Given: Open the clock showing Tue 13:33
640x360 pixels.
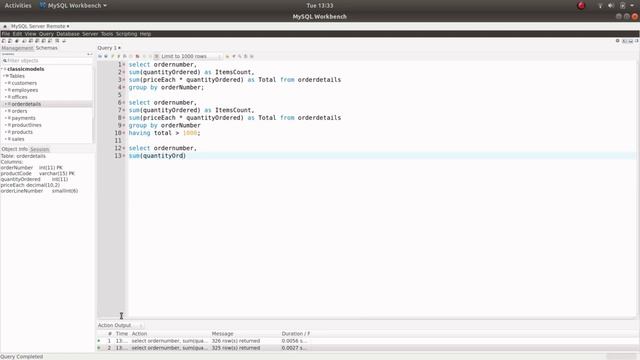Looking at the screenshot, I should pyautogui.click(x=320, y=6).
